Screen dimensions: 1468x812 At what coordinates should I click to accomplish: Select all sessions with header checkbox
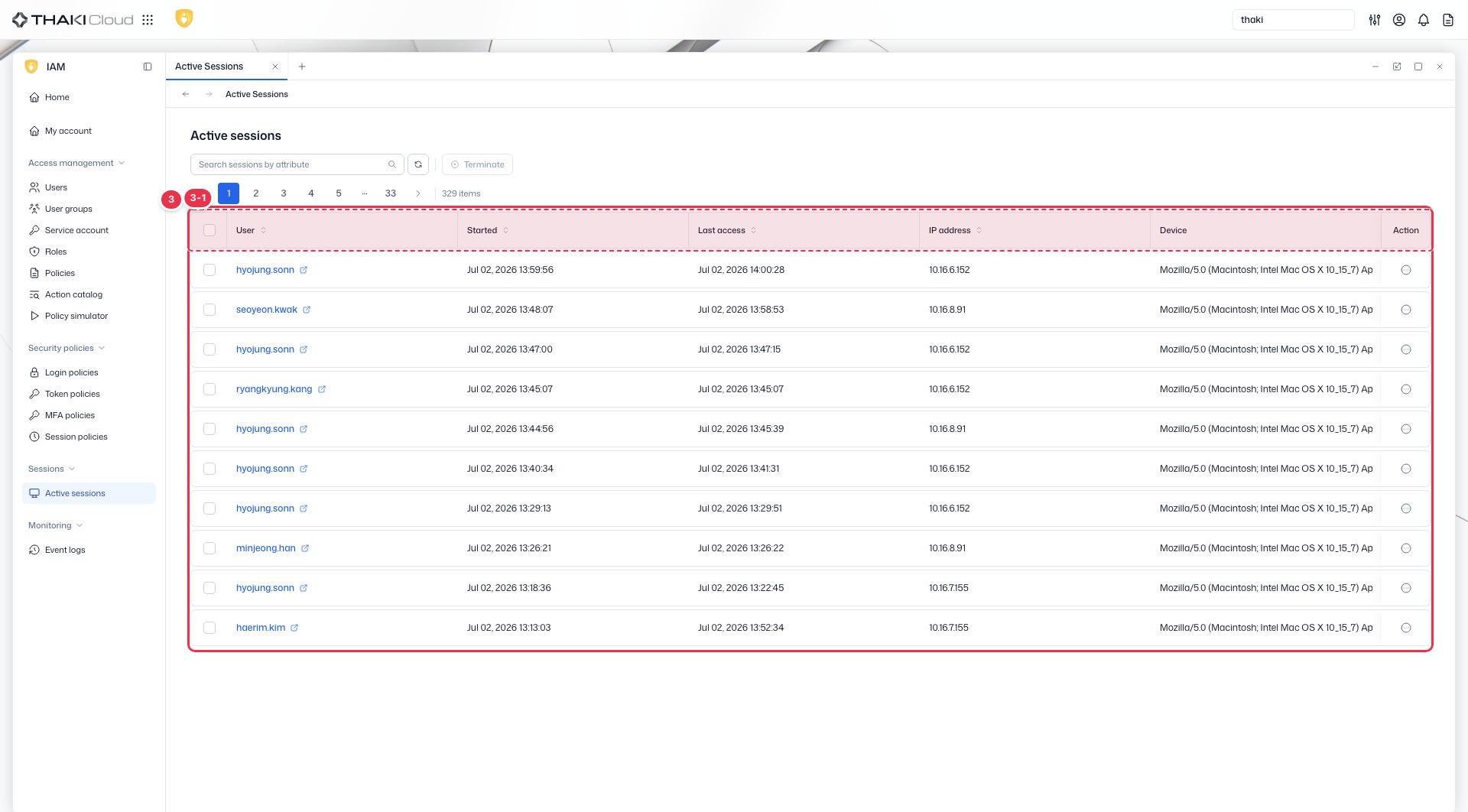click(x=209, y=230)
